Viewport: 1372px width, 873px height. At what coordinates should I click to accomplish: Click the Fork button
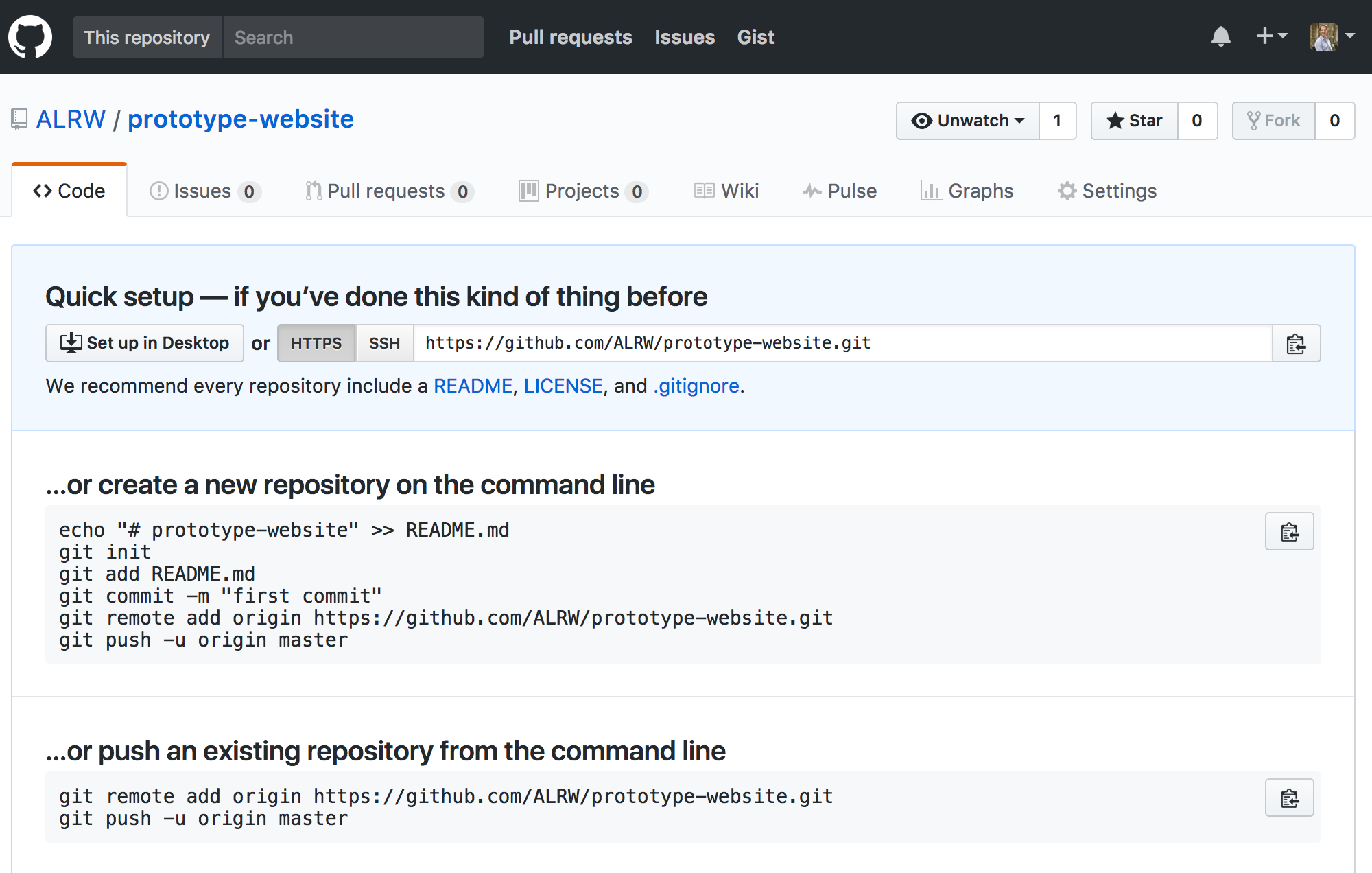tap(1274, 121)
